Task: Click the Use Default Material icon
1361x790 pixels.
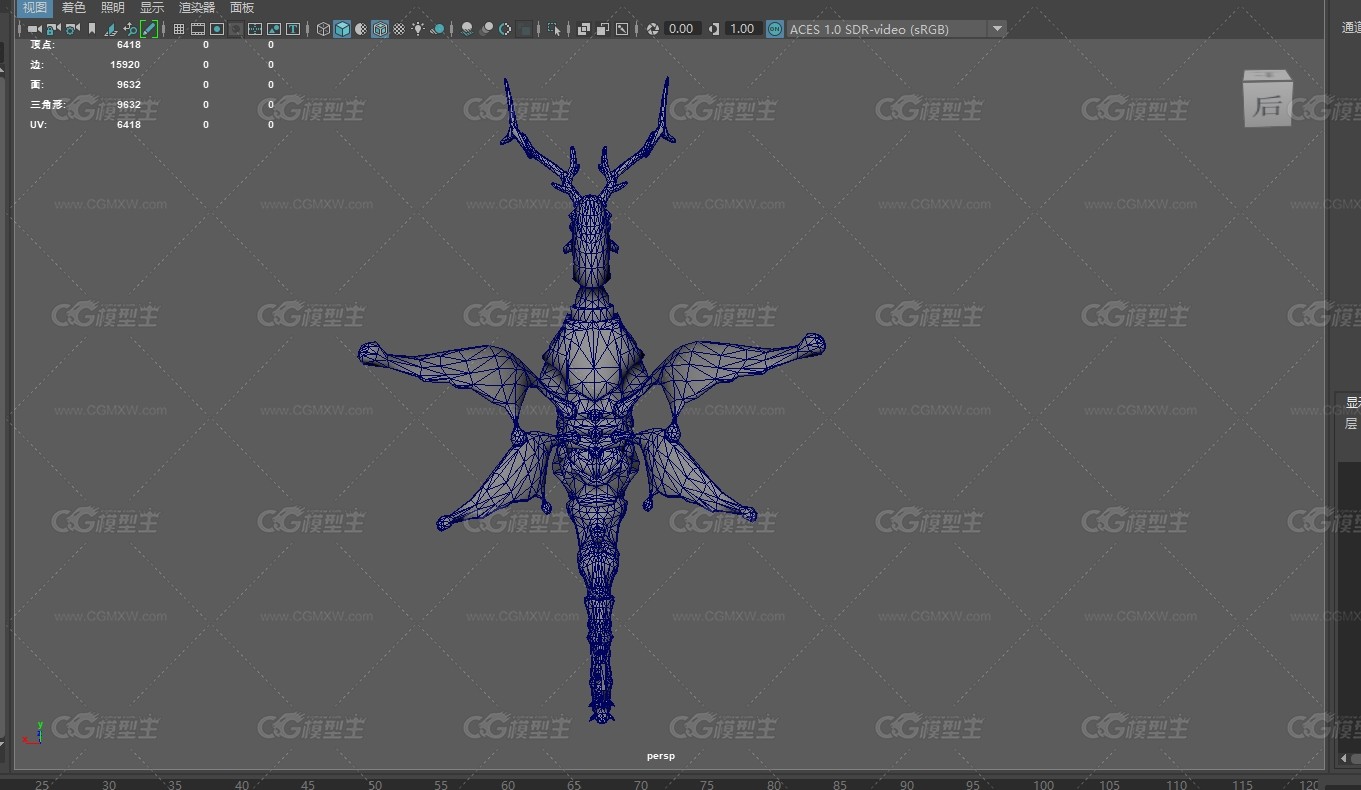Action: (361, 29)
